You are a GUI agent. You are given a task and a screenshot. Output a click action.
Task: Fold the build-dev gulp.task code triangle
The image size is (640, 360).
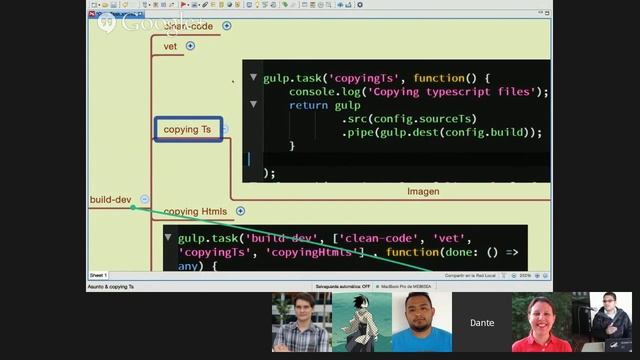[x=168, y=237]
